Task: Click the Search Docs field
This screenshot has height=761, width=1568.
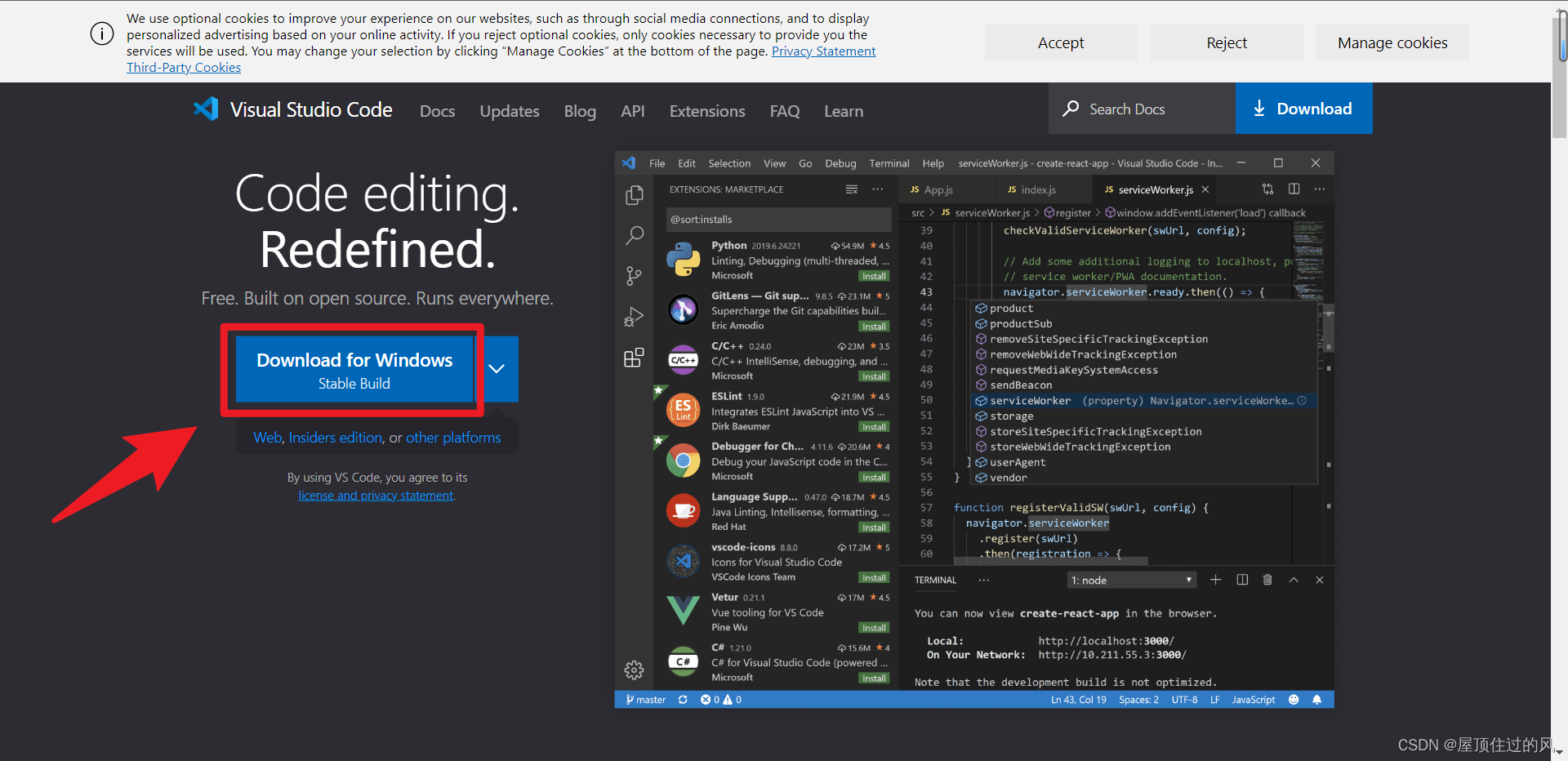Action: pyautogui.click(x=1142, y=109)
